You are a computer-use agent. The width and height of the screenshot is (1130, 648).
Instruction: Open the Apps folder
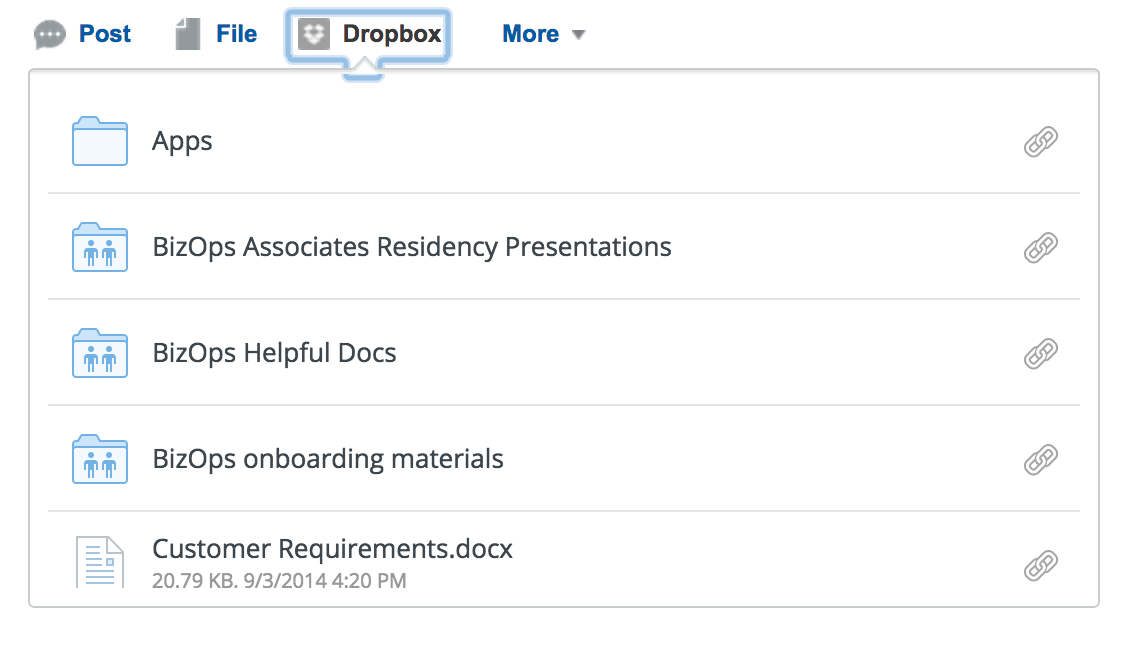pyautogui.click(x=182, y=141)
